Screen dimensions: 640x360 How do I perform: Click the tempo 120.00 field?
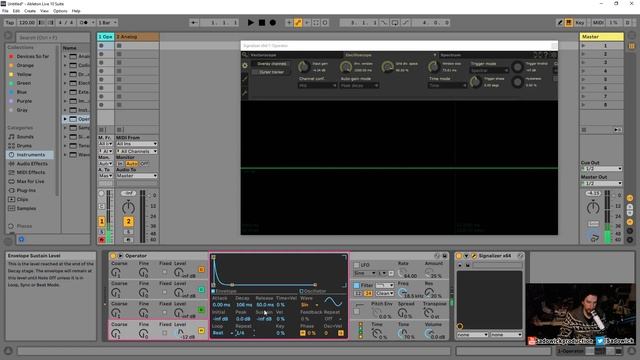27,22
